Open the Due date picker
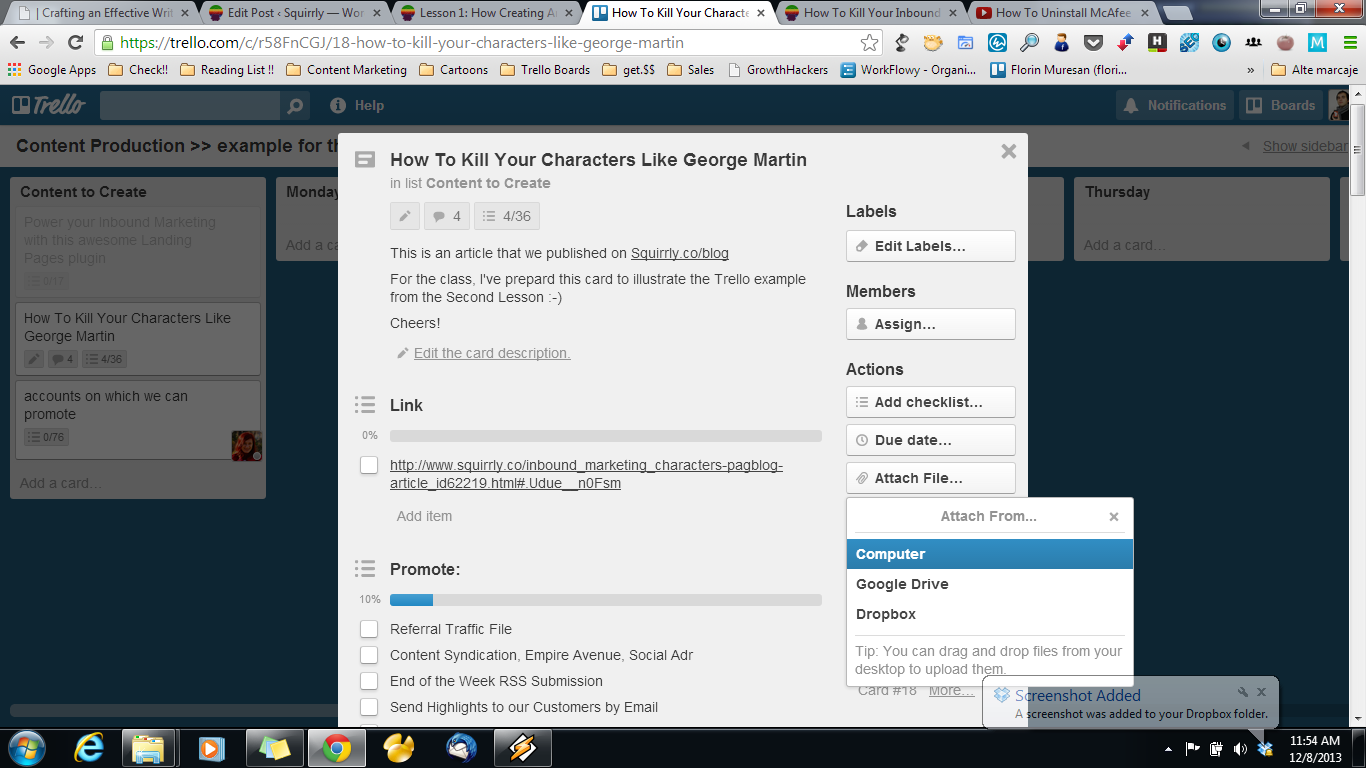The height and width of the screenshot is (768, 1366). (930, 440)
